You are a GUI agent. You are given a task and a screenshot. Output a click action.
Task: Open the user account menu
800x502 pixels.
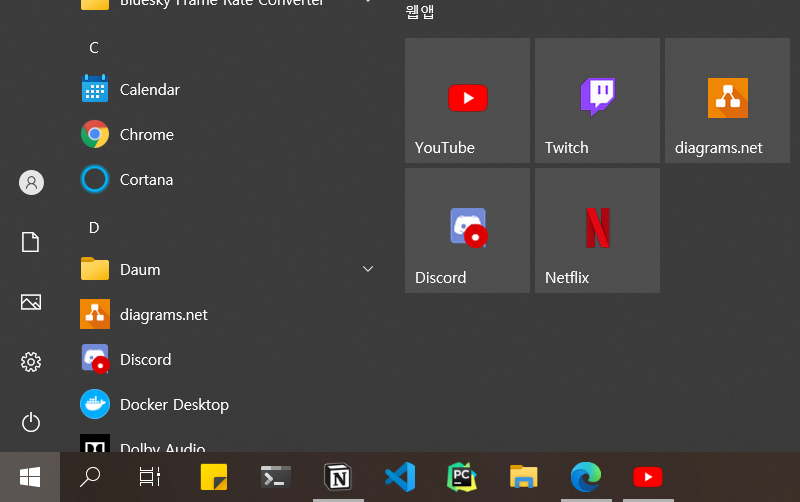click(x=31, y=182)
